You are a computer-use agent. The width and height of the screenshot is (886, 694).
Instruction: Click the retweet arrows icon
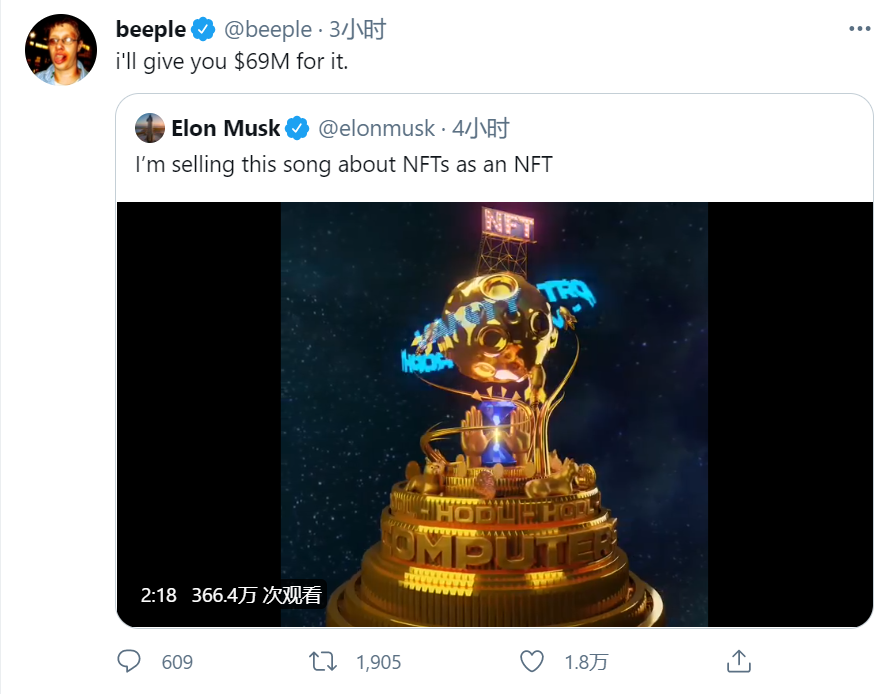pyautogui.click(x=323, y=661)
